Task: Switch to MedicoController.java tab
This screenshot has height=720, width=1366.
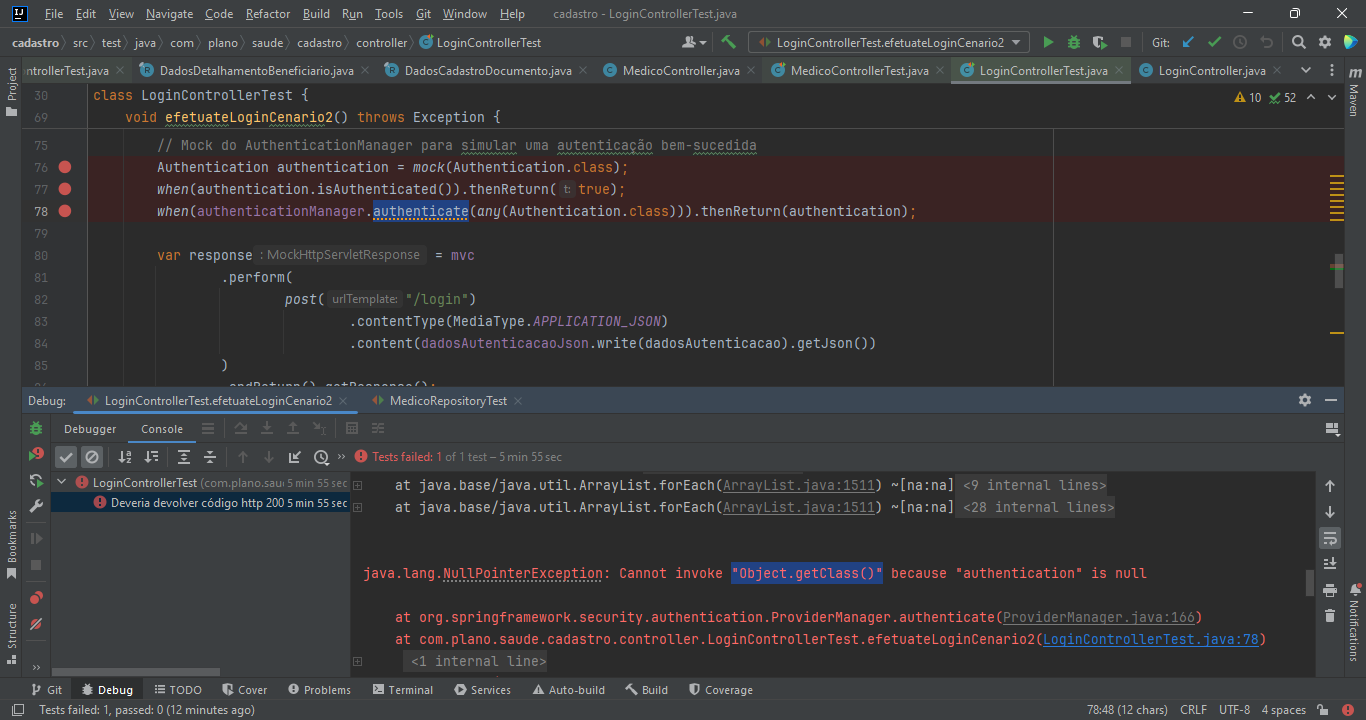Action: coord(680,70)
